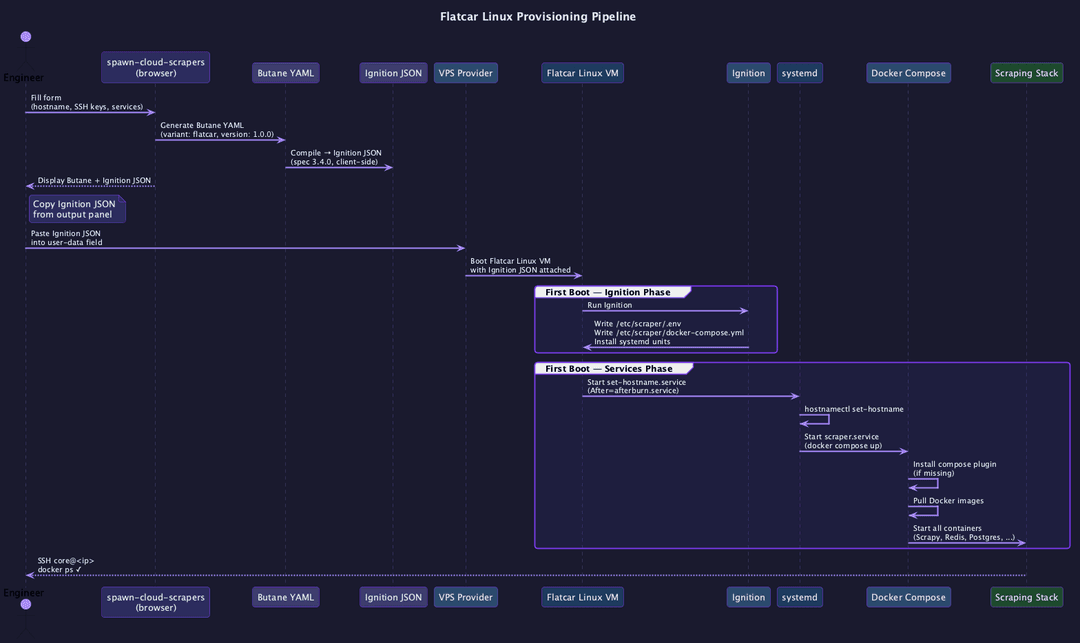Click the Engineer actor circle at top
Screen dimensions: 1080x643
point(25,36)
